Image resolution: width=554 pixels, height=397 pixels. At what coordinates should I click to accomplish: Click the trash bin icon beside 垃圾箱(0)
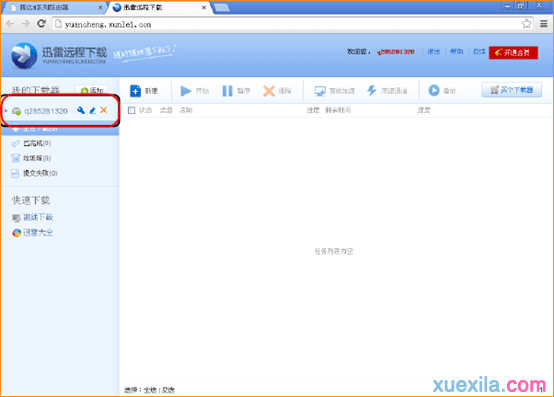(x=15, y=158)
